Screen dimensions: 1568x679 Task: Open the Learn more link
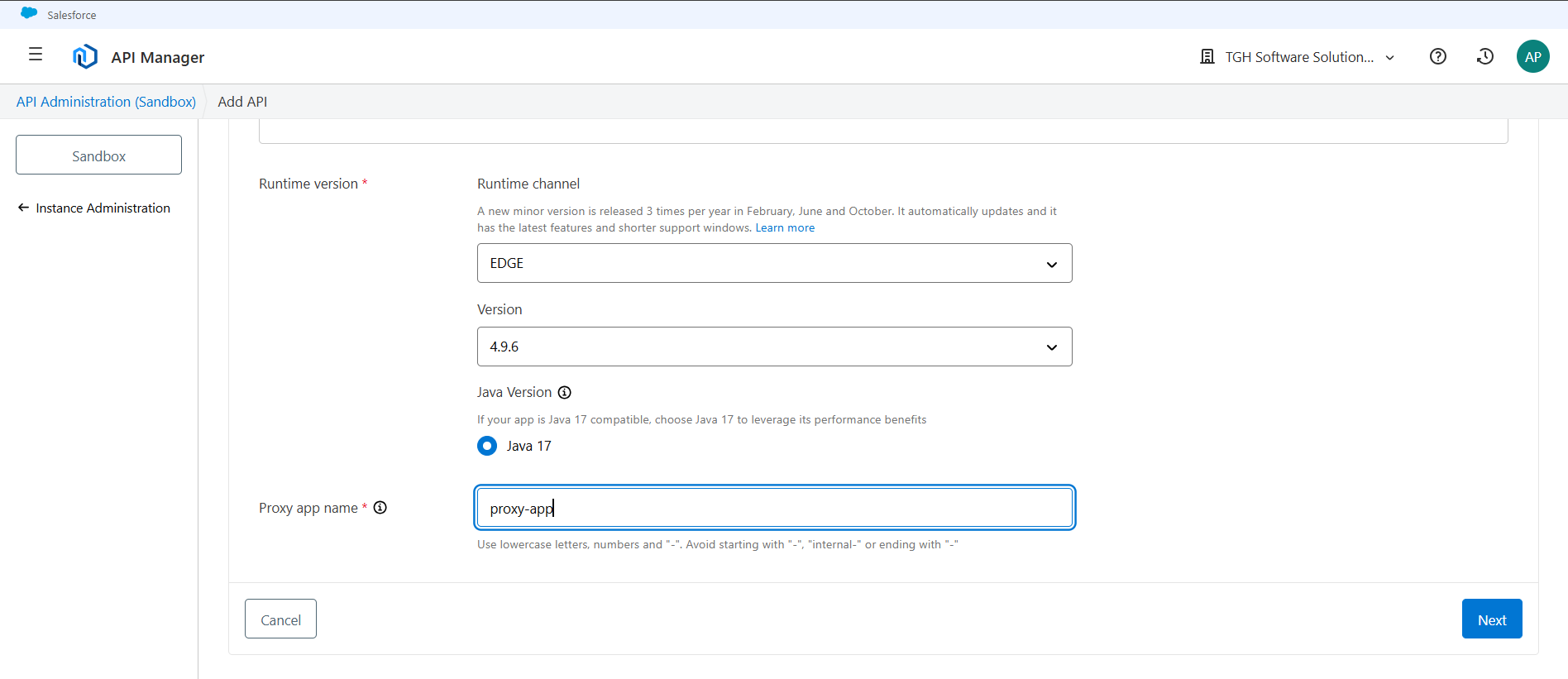coord(785,227)
